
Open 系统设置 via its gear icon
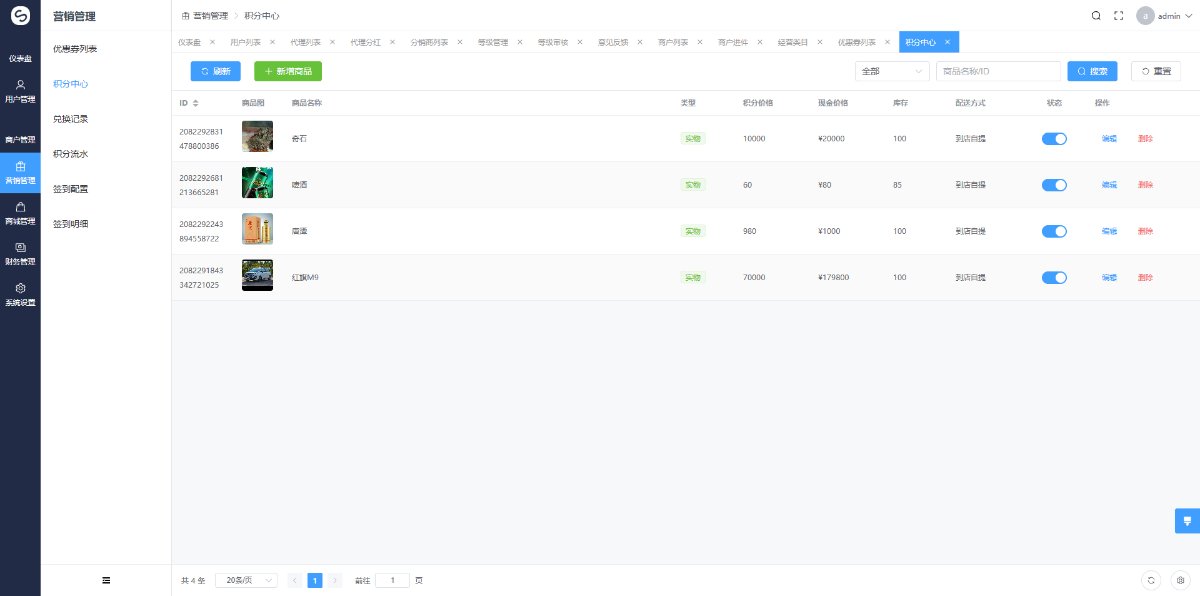coord(20,287)
